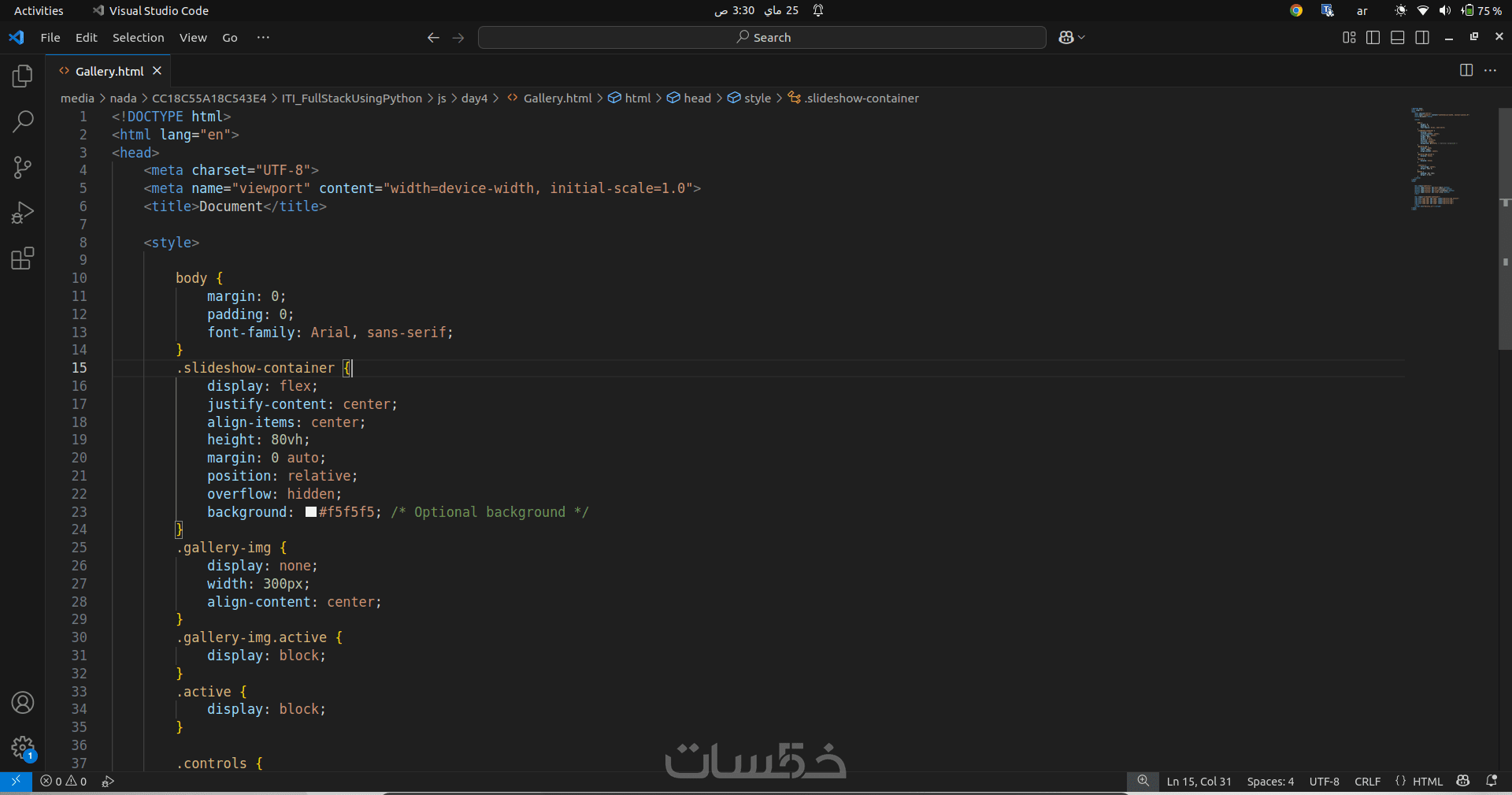Open Copilot status icon in status bar
Image resolution: width=1512 pixels, height=795 pixels.
point(1463,781)
